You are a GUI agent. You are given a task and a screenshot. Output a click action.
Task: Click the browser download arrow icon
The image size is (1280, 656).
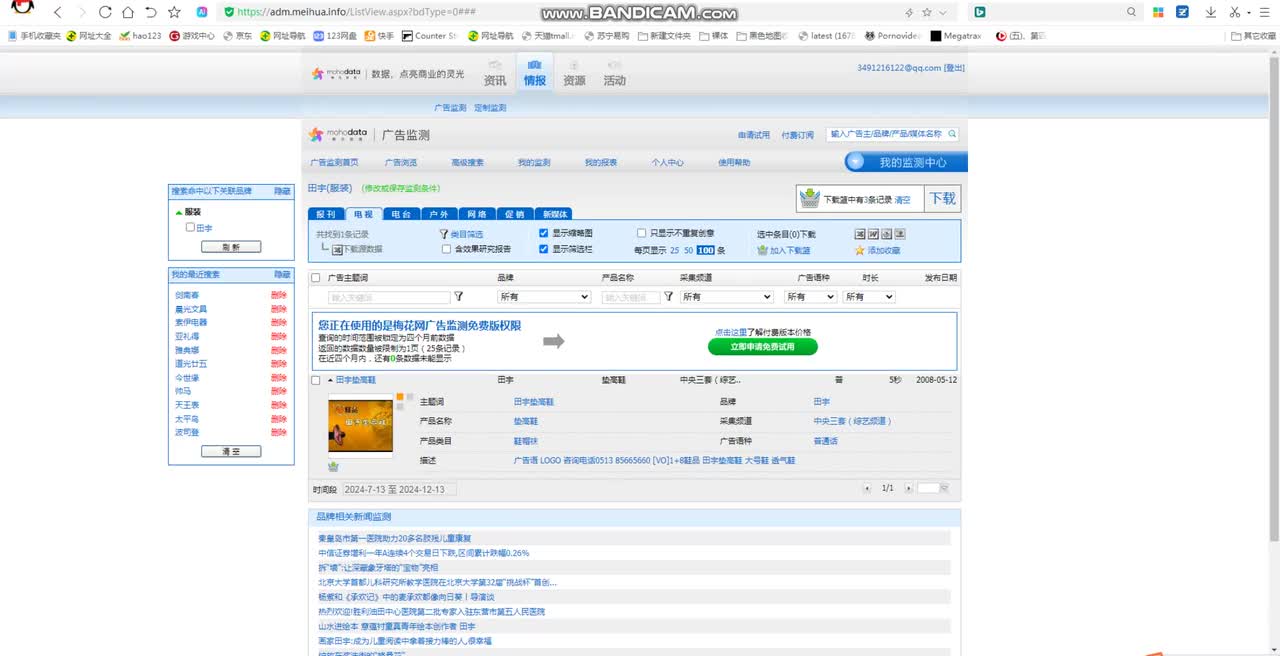(1211, 12)
